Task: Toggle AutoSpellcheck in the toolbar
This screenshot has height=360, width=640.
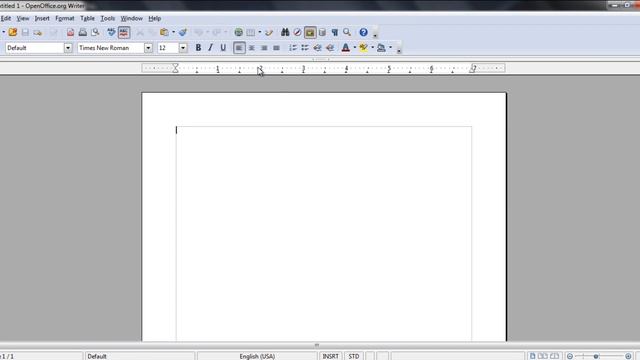Action: [124, 32]
